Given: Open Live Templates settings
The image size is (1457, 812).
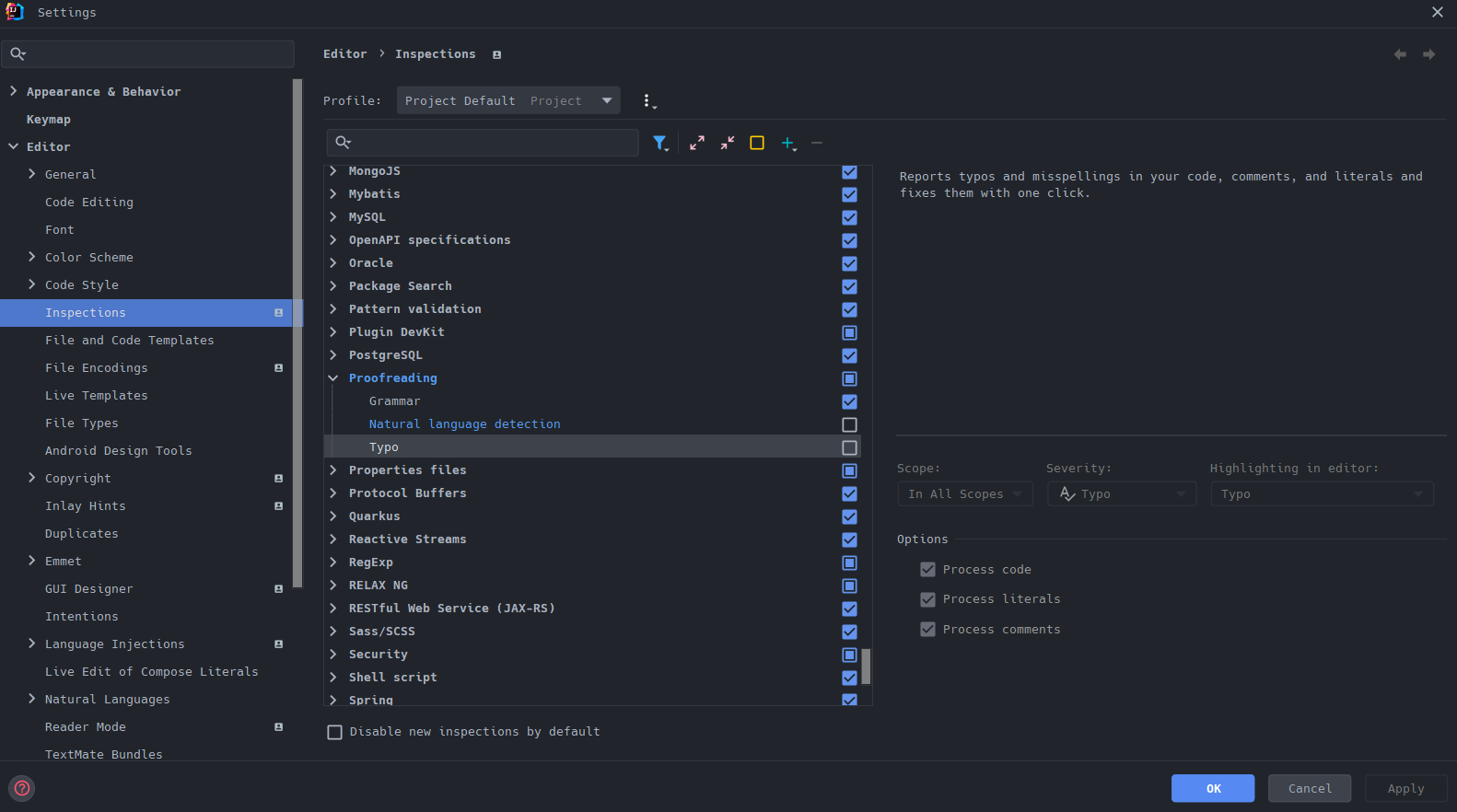Looking at the screenshot, I should click(x=97, y=396).
